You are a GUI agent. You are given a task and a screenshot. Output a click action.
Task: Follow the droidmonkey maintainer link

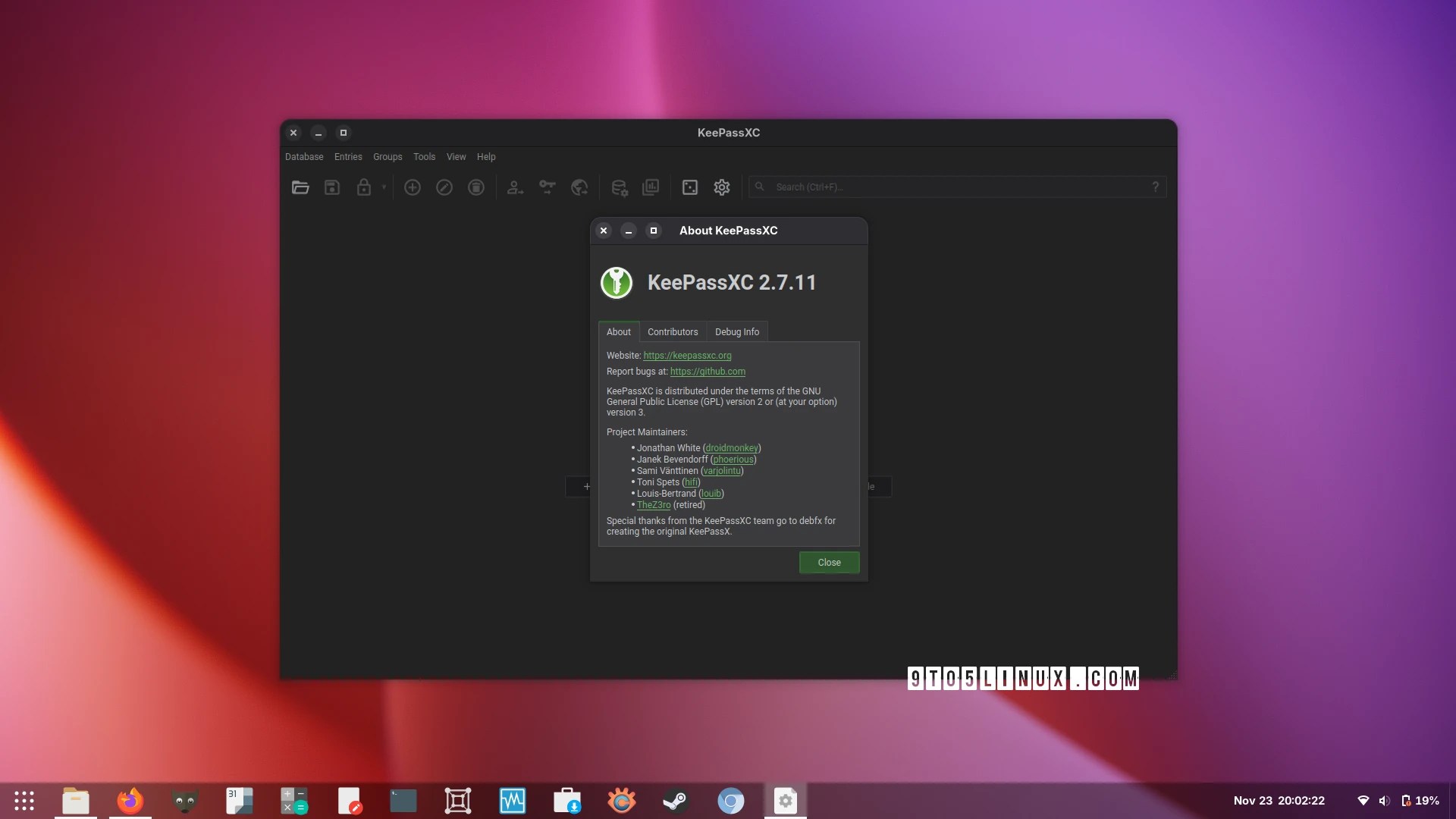click(731, 448)
